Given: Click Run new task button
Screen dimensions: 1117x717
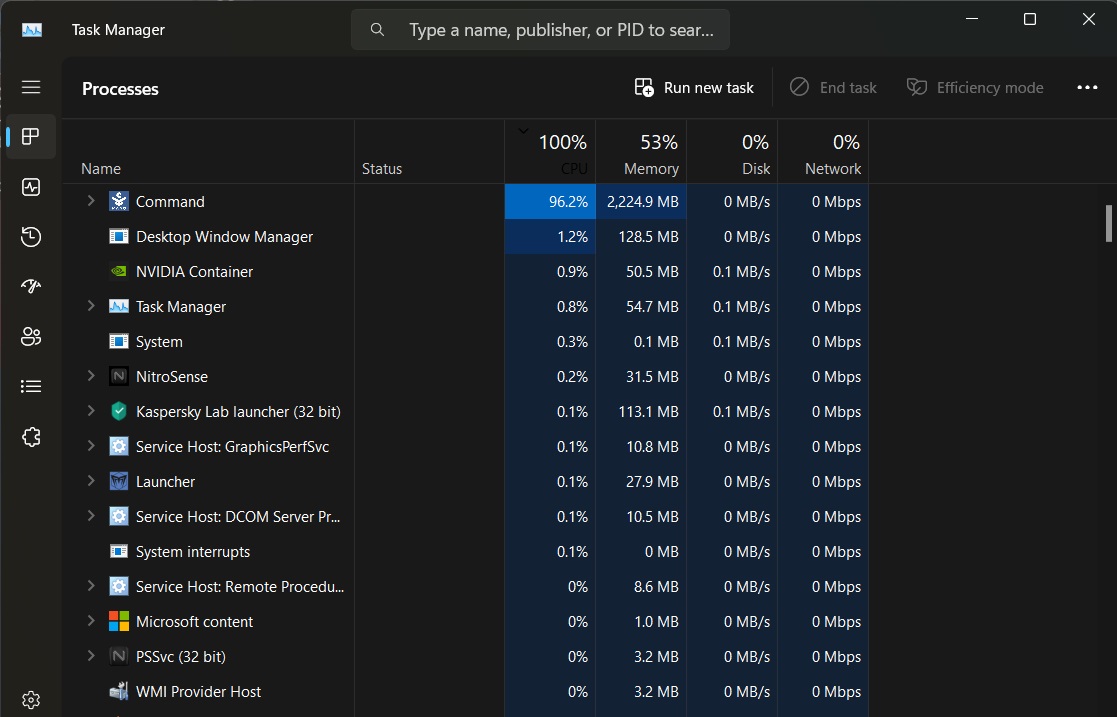Looking at the screenshot, I should coord(694,88).
